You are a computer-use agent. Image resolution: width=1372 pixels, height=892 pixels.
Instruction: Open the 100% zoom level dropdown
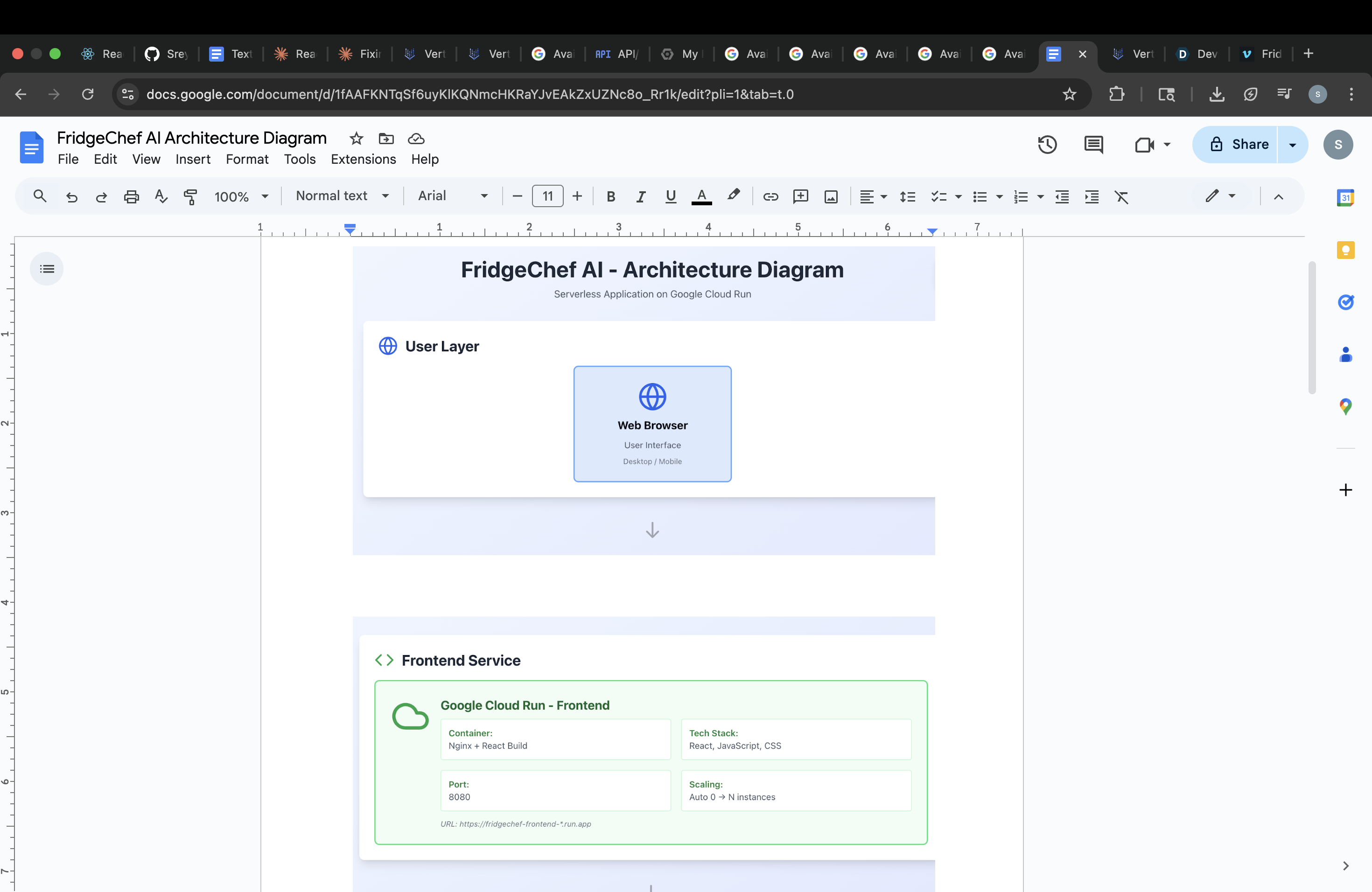241,196
